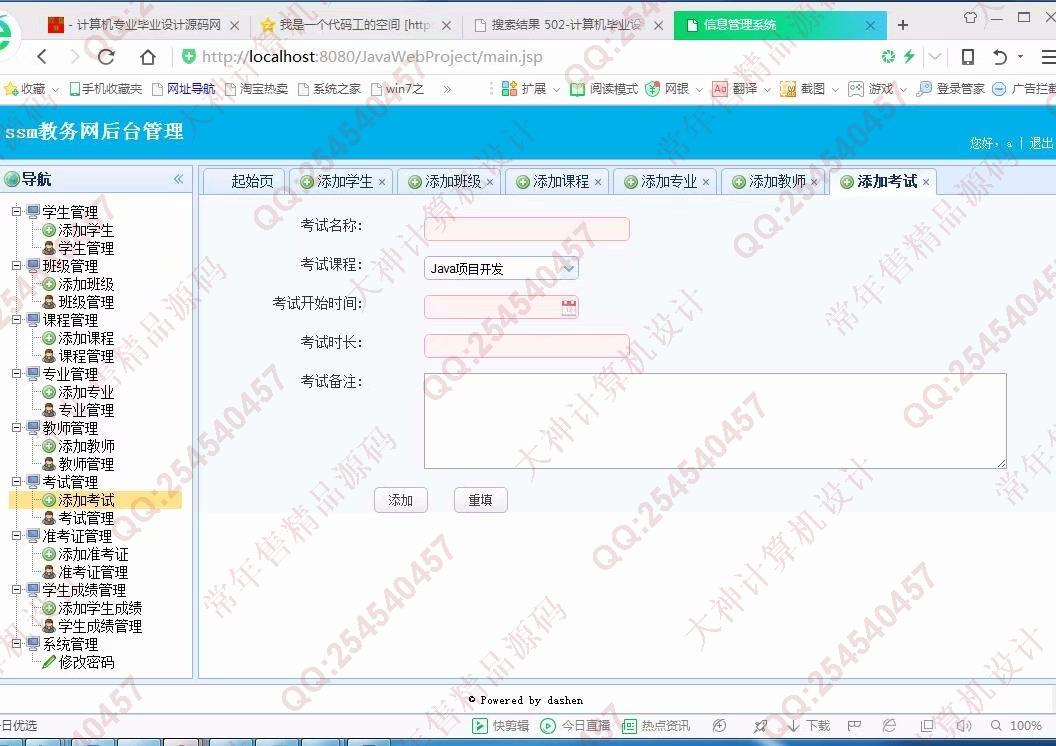The height and width of the screenshot is (746, 1056).
Task: Open 淘宝热卖 bookmark
Action: click(x=257, y=89)
